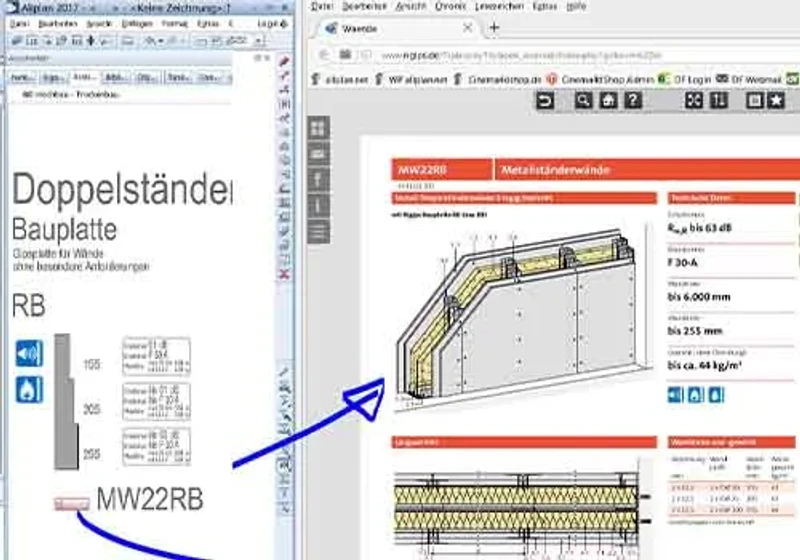The height and width of the screenshot is (560, 800).
Task: Click the red MW22RB header on the catalog page
Action: pos(442,169)
